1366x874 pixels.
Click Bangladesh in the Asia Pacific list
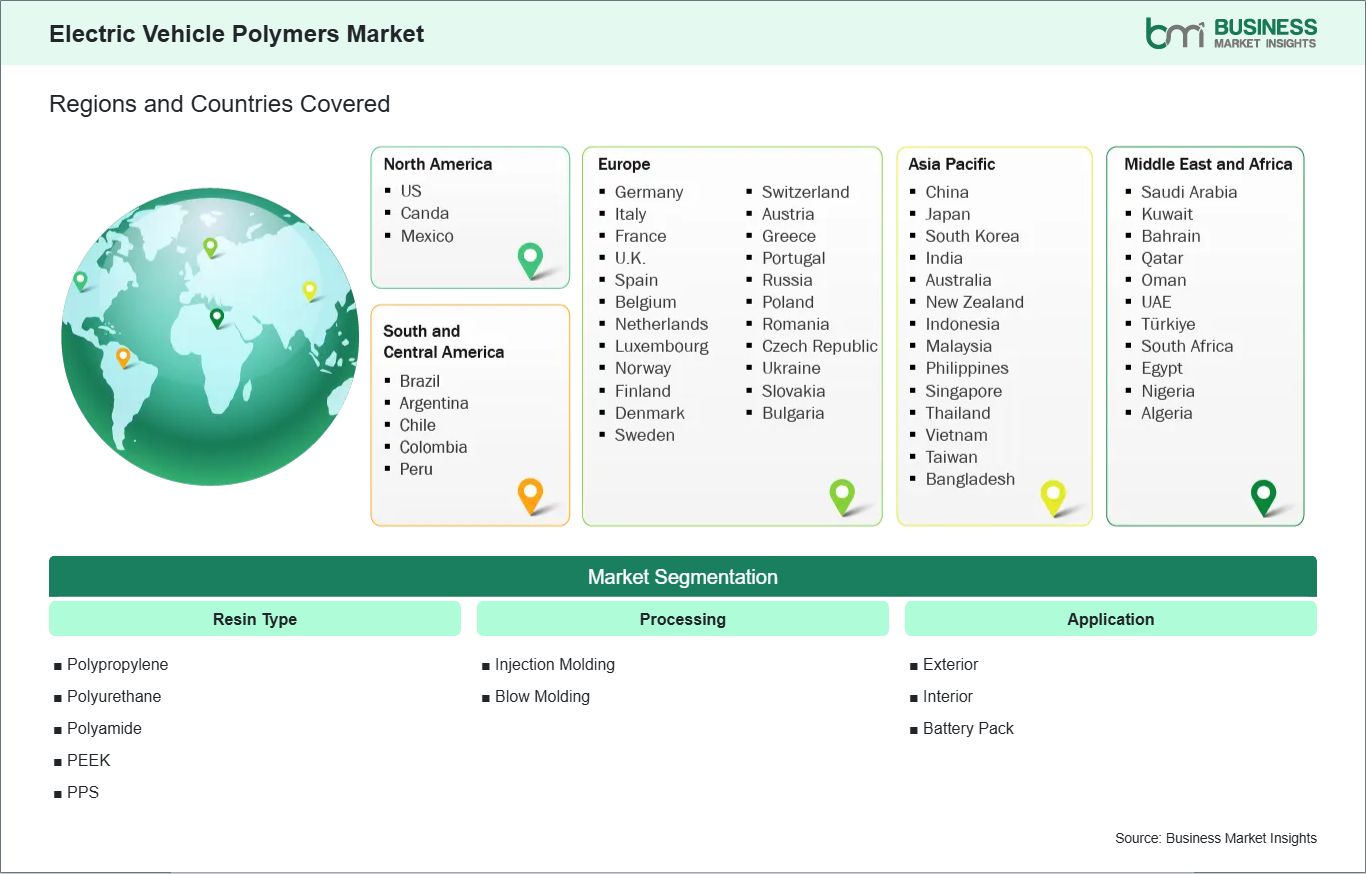pyautogui.click(x=970, y=479)
